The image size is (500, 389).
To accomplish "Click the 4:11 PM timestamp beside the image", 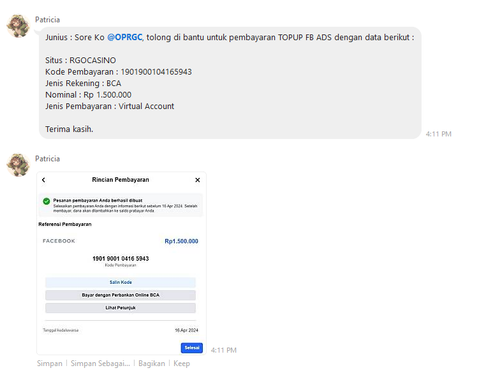I will [224, 350].
